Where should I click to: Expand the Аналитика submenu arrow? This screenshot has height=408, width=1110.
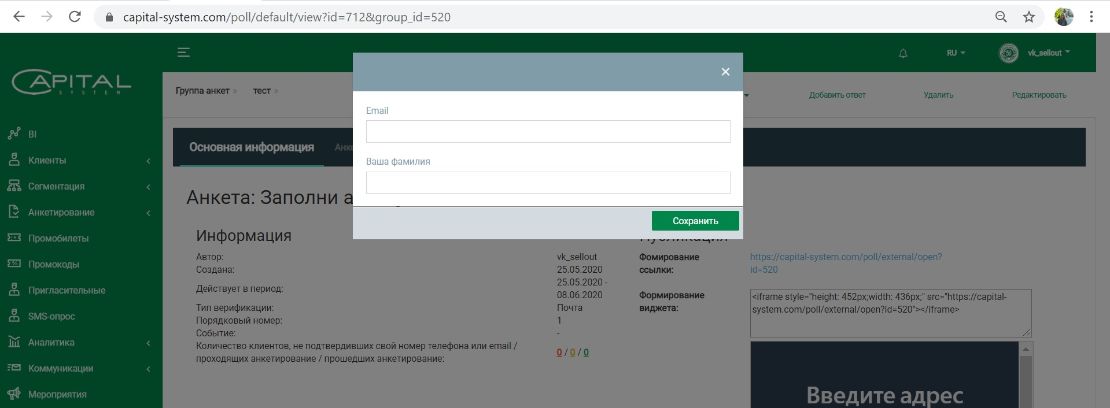point(148,344)
